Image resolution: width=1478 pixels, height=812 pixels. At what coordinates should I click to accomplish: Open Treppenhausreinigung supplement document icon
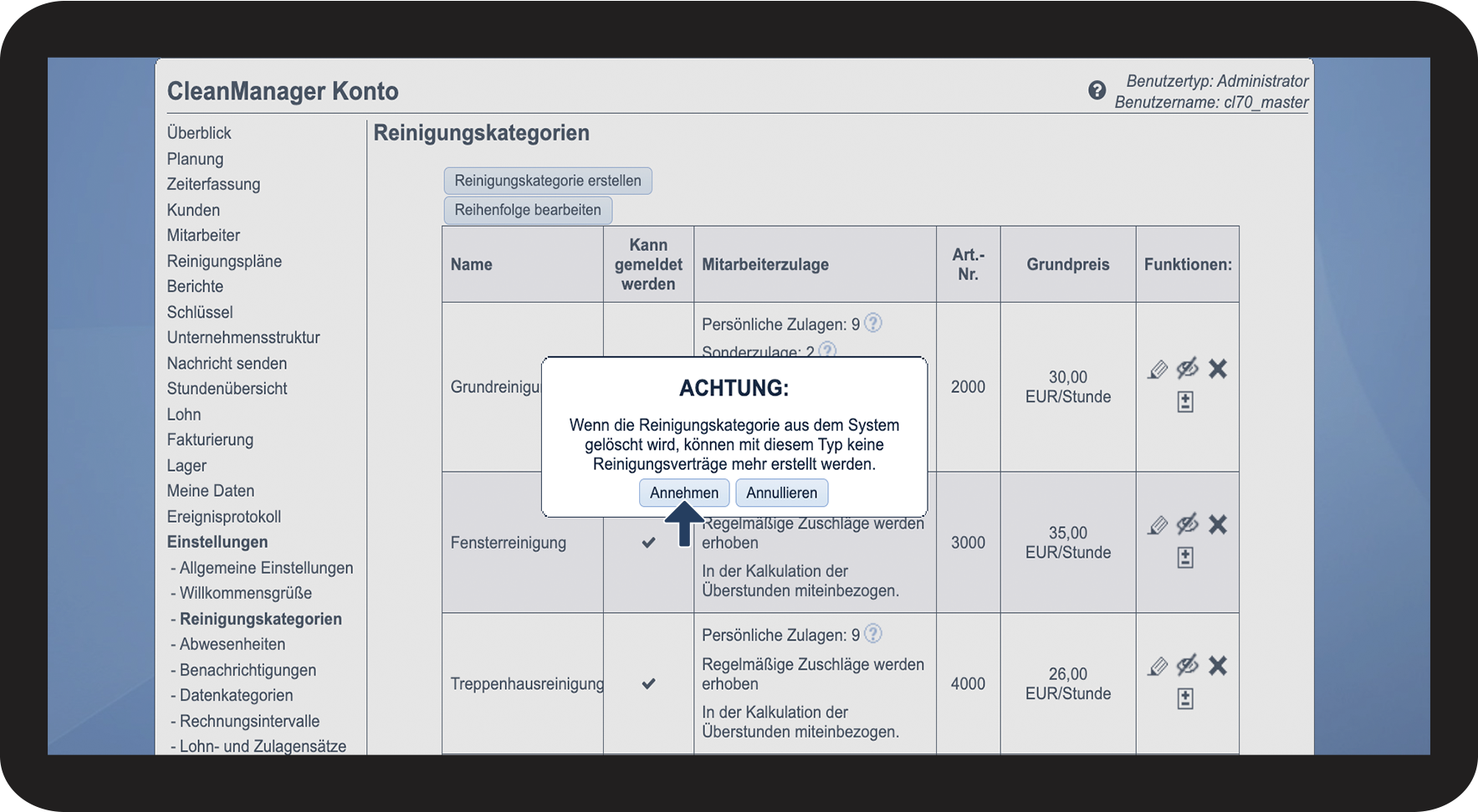point(1185,698)
